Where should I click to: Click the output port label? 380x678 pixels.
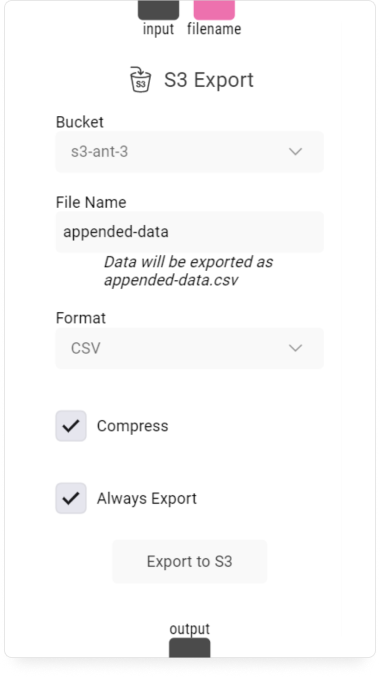click(189, 629)
